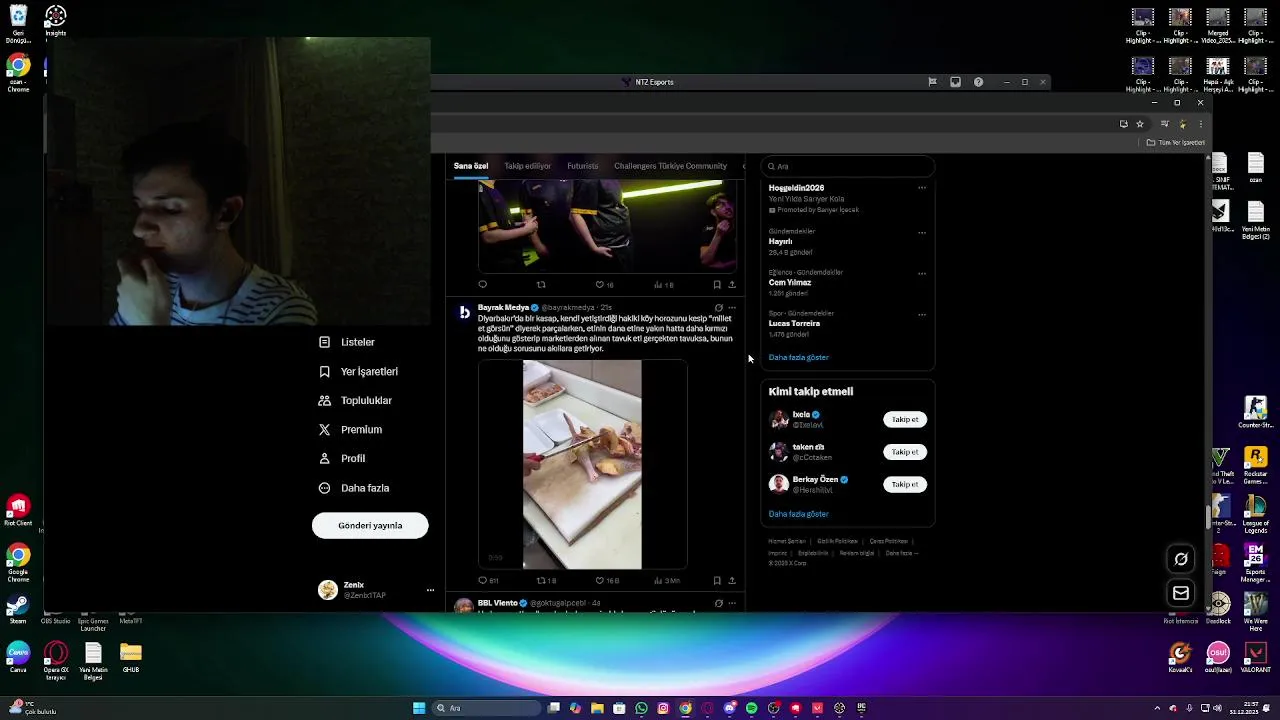Viewport: 1280px width, 720px height.
Task: Open options for Hoşgeldin2026 trend
Action: point(922,188)
